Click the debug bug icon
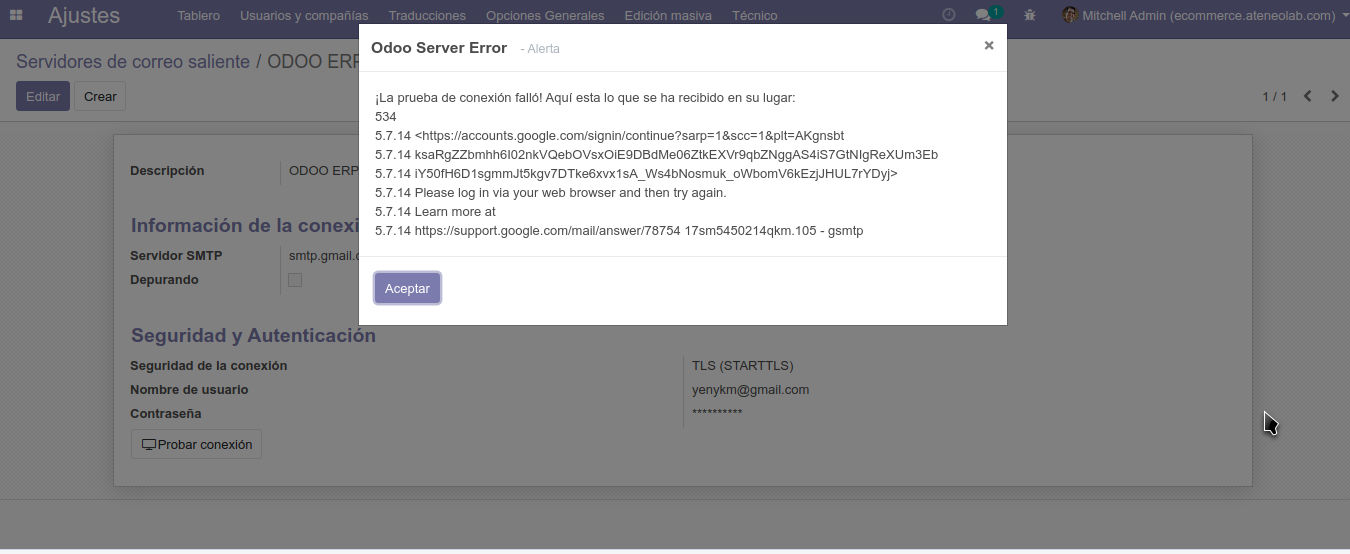The image size is (1350, 554). tap(1030, 15)
